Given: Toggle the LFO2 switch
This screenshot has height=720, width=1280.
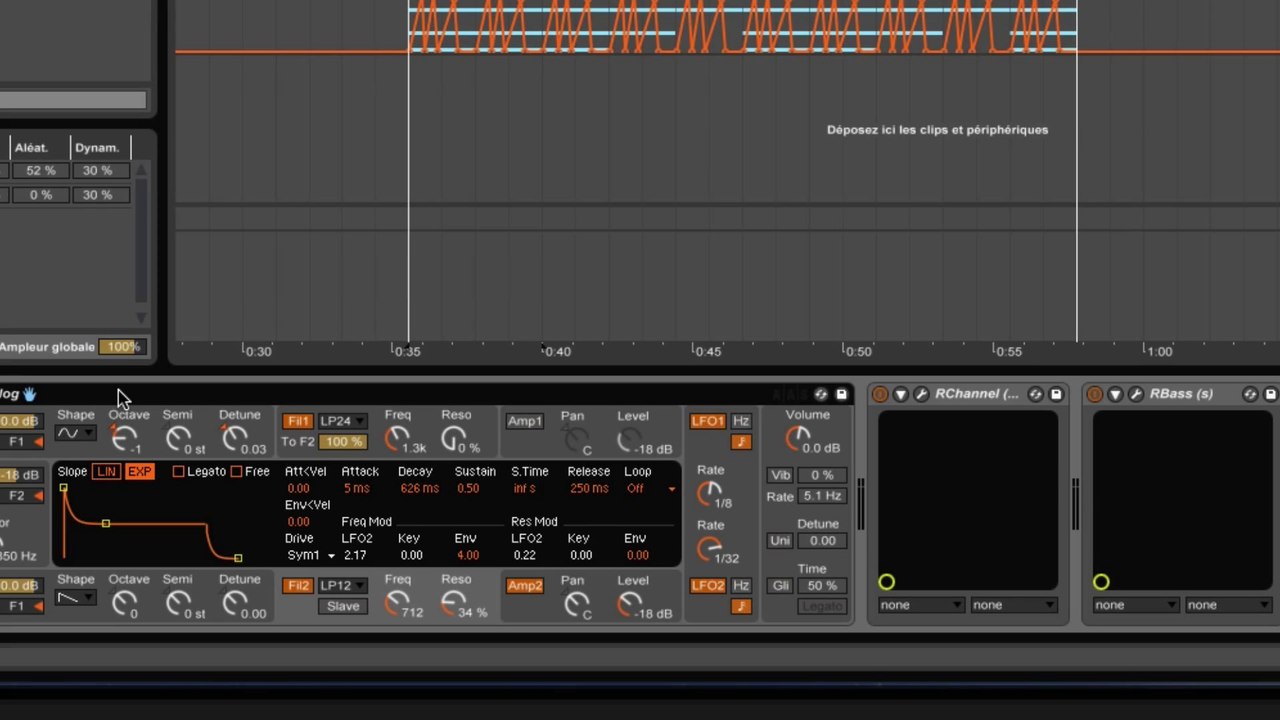Looking at the screenshot, I should 708,585.
